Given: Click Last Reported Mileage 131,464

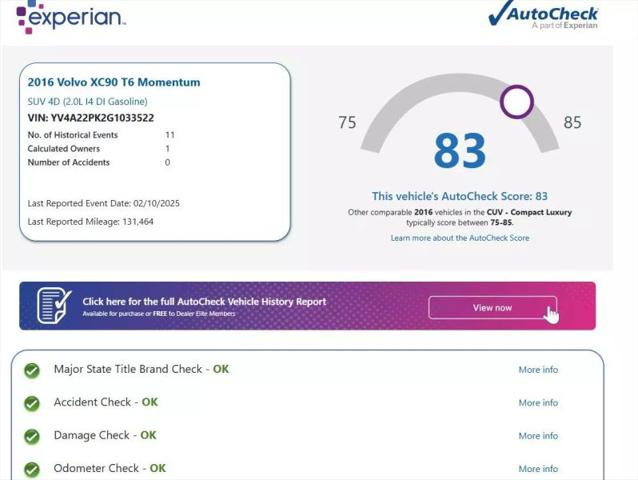Looking at the screenshot, I should [x=90, y=222].
